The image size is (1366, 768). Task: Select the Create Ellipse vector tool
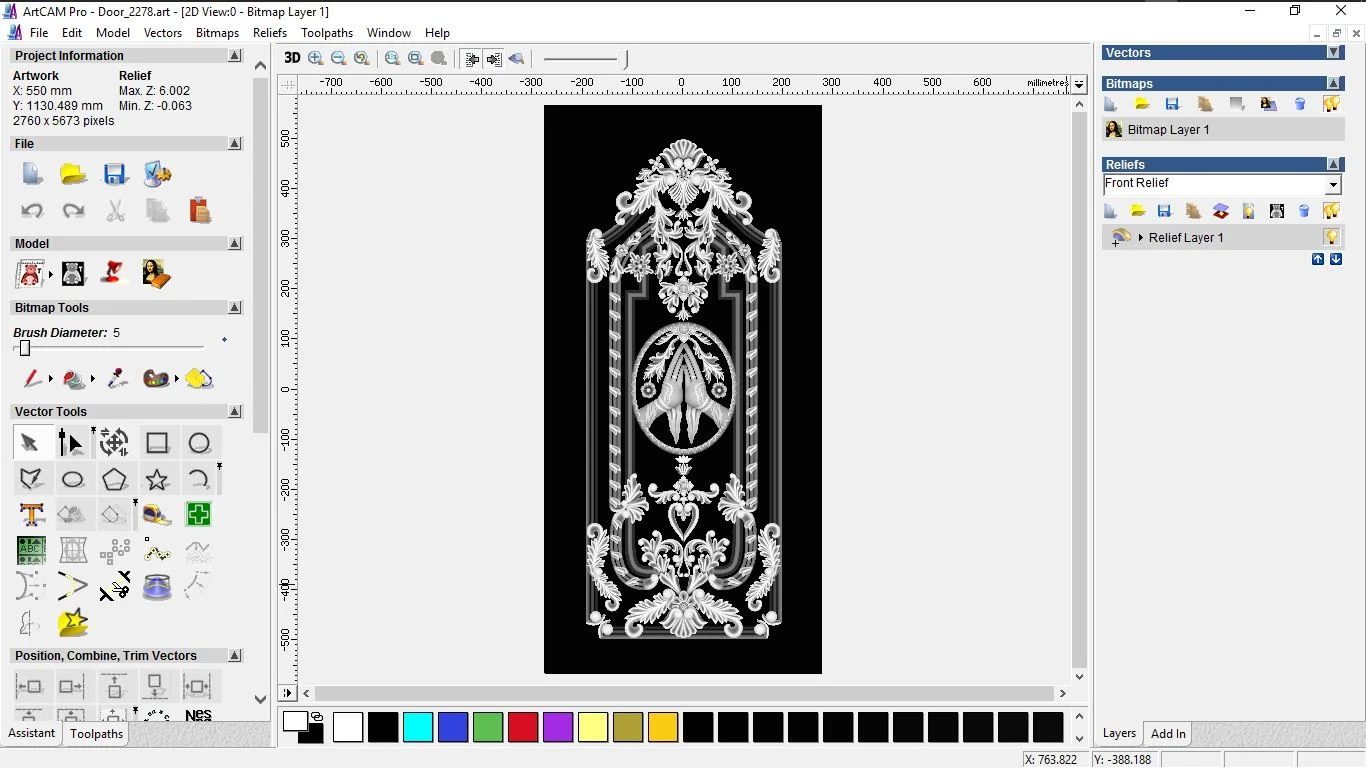click(73, 480)
